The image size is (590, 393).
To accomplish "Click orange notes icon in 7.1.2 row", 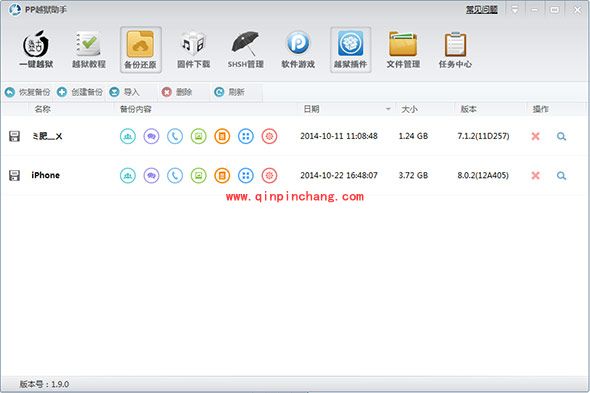I will point(222,136).
